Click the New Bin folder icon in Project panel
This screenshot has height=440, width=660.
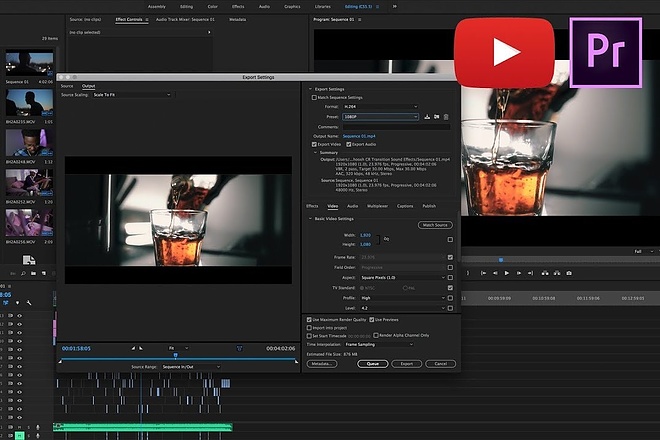click(x=33, y=274)
